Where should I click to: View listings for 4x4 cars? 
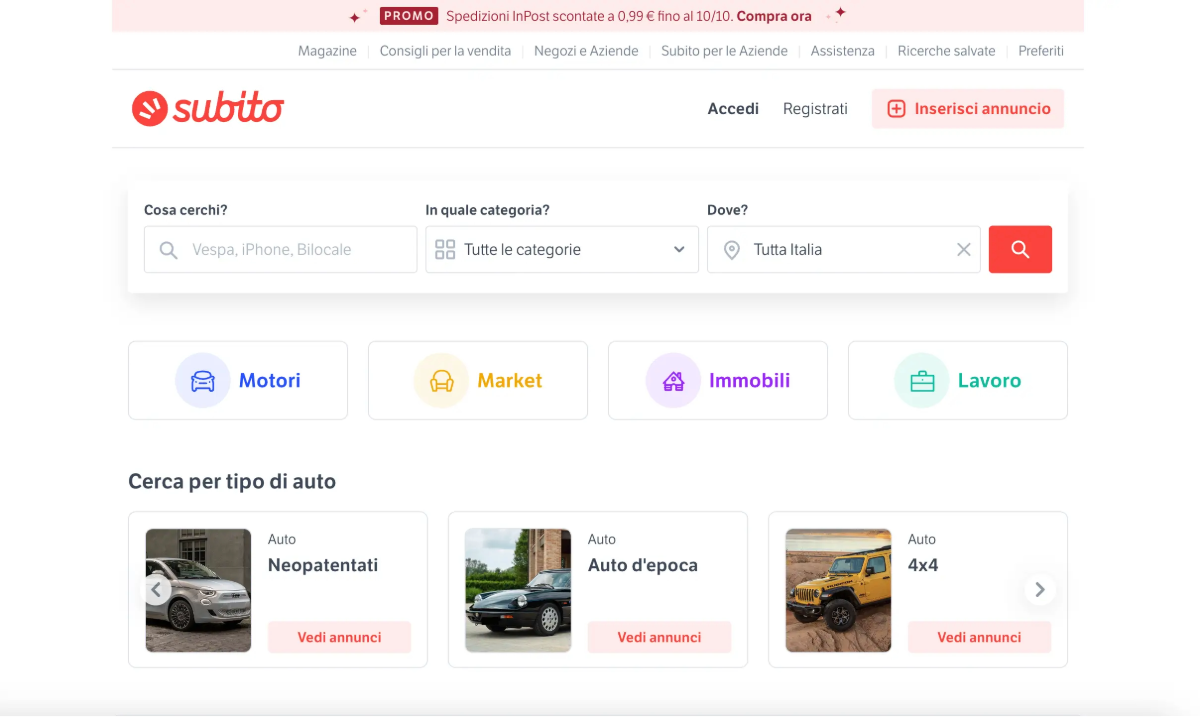click(x=979, y=637)
